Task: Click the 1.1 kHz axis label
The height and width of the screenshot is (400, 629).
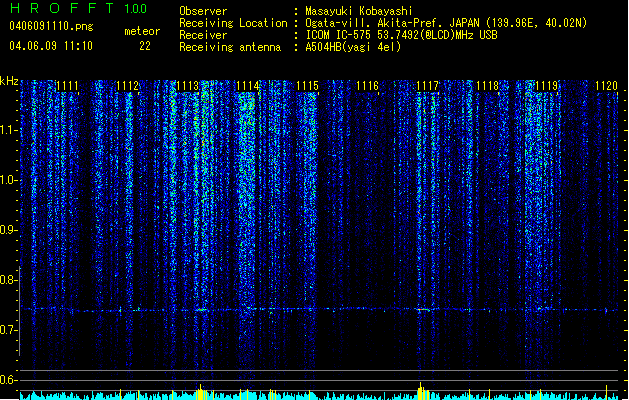Action: [8, 130]
